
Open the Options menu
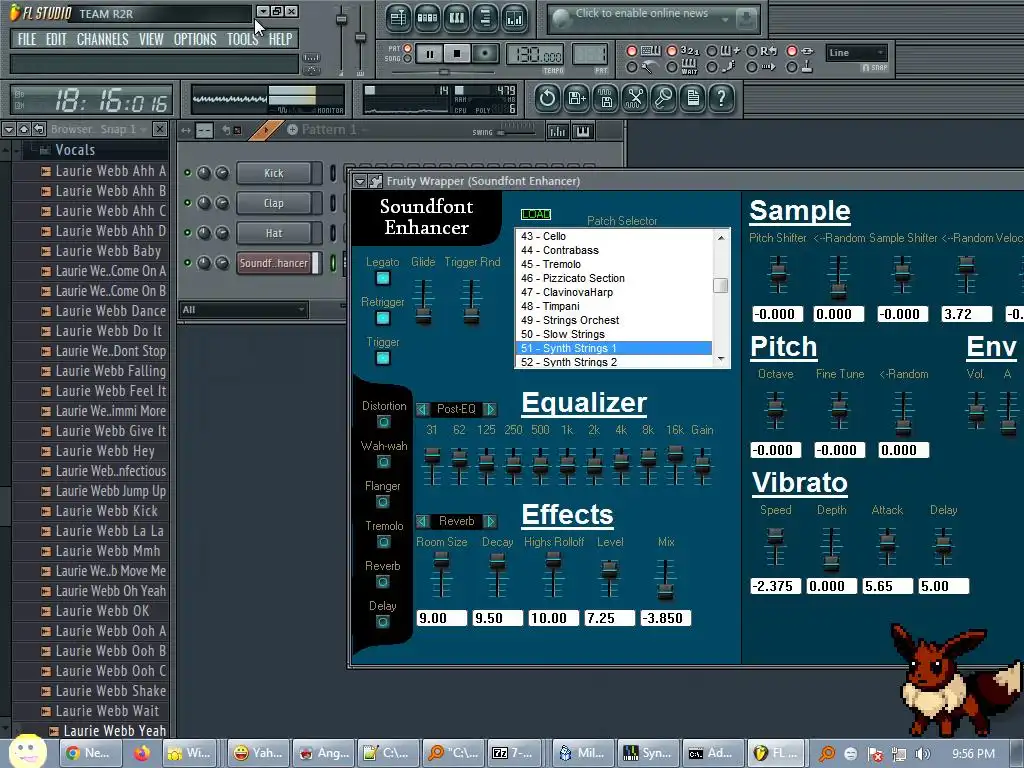(x=195, y=39)
